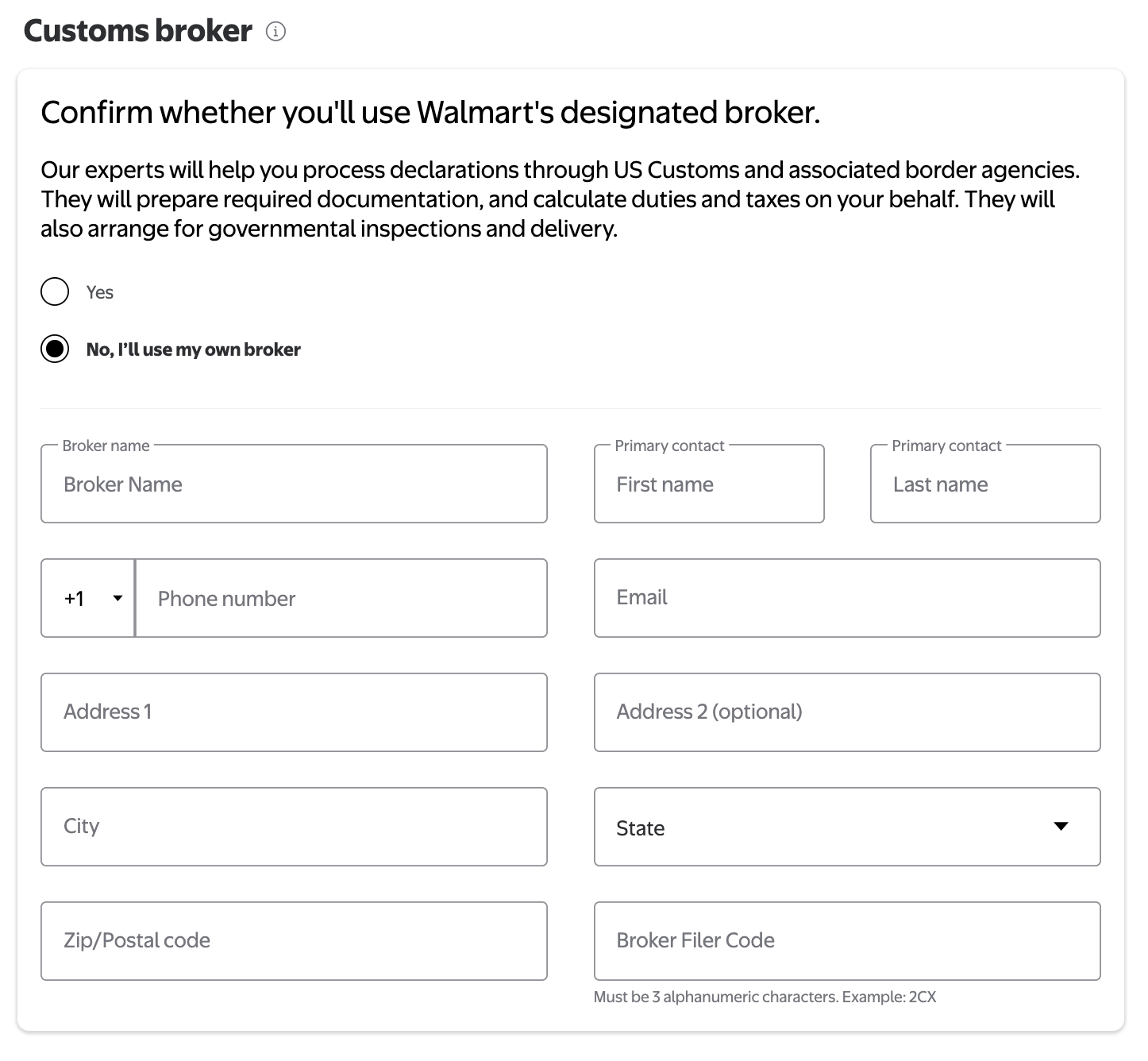The width and height of the screenshot is (1148, 1061).
Task: Click the Customs broker info icon
Action: pos(275,32)
